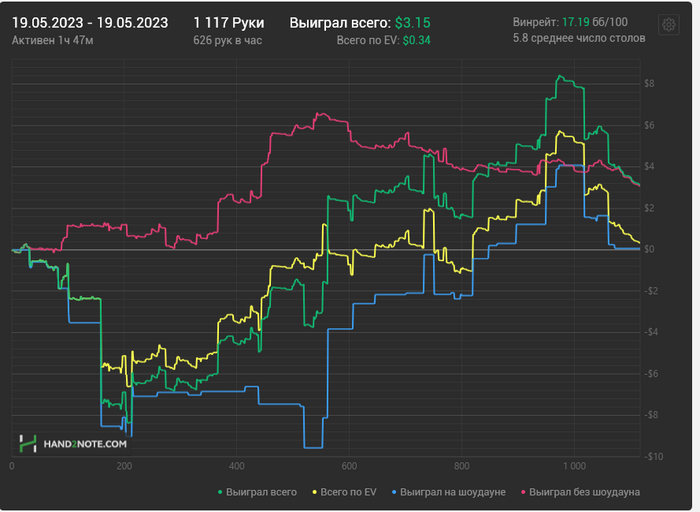Click the '1 000' x-axis label
Screen dimensions: 700x512
tap(574, 466)
